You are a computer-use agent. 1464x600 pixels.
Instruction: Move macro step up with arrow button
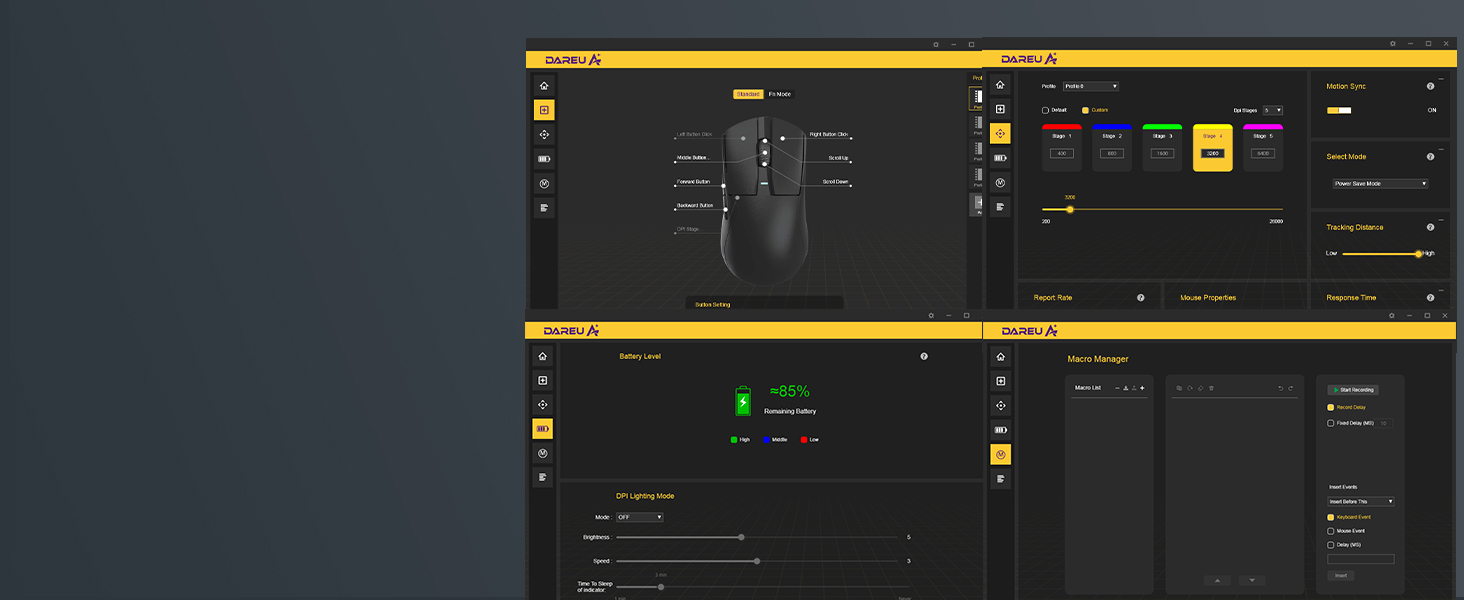tap(1217, 580)
